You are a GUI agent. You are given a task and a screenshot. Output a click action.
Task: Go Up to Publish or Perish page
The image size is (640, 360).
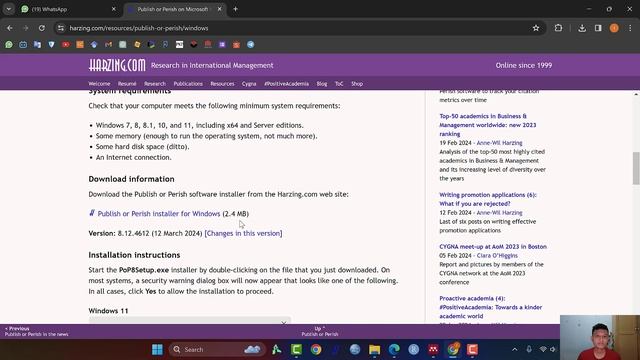[320, 331]
